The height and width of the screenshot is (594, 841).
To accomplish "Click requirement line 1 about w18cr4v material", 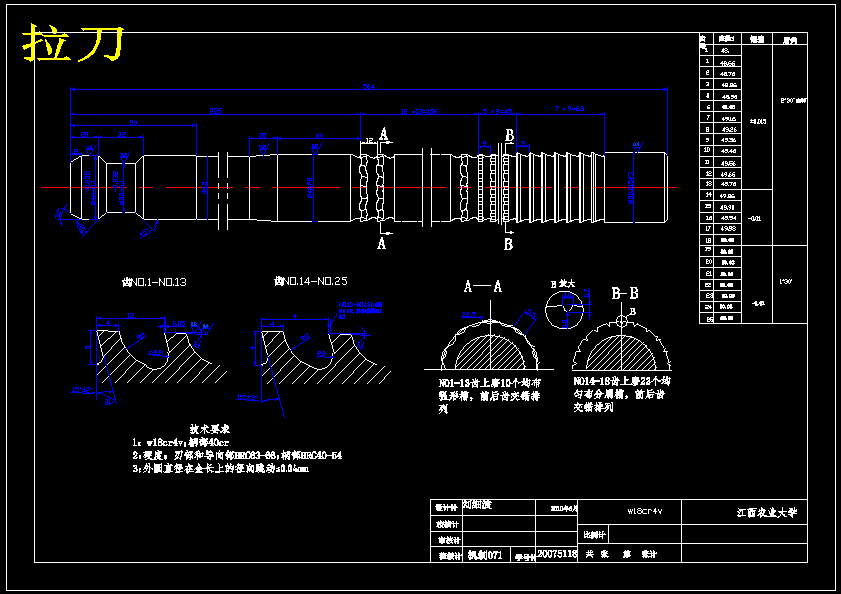I will 181,442.
